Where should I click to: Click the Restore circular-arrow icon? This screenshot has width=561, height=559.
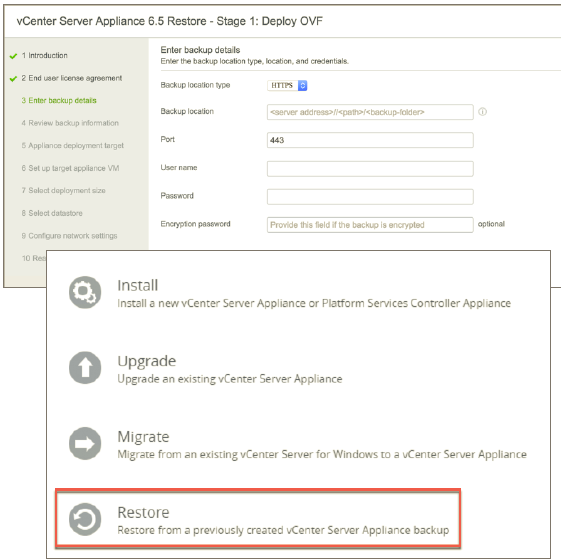point(85,519)
